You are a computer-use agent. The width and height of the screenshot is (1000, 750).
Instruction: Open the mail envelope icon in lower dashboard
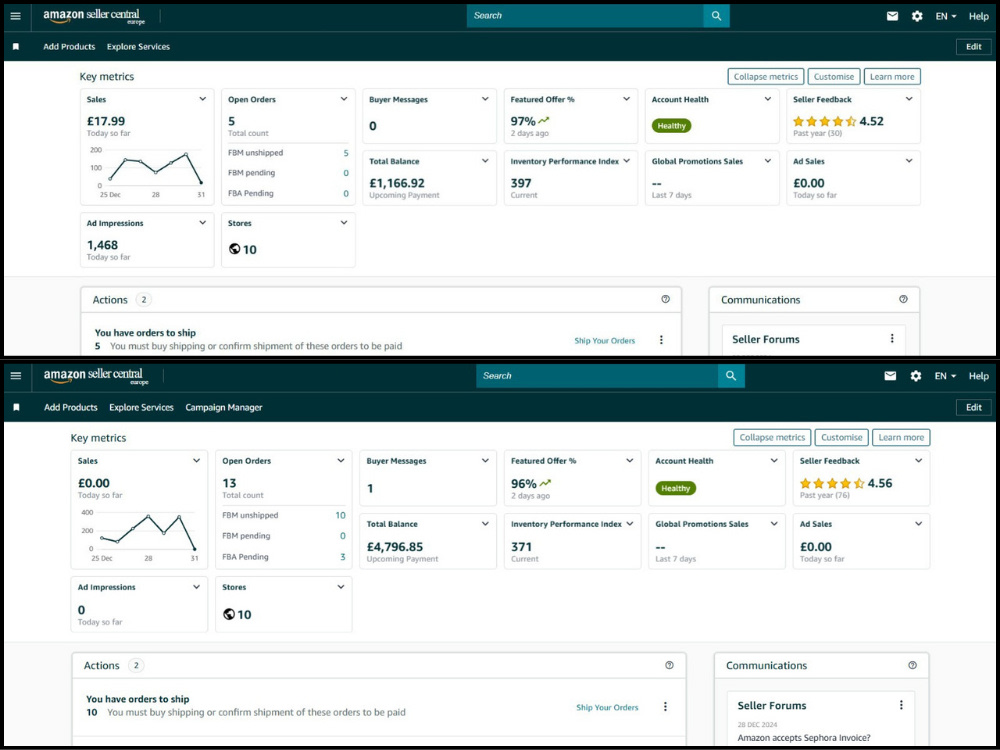890,376
